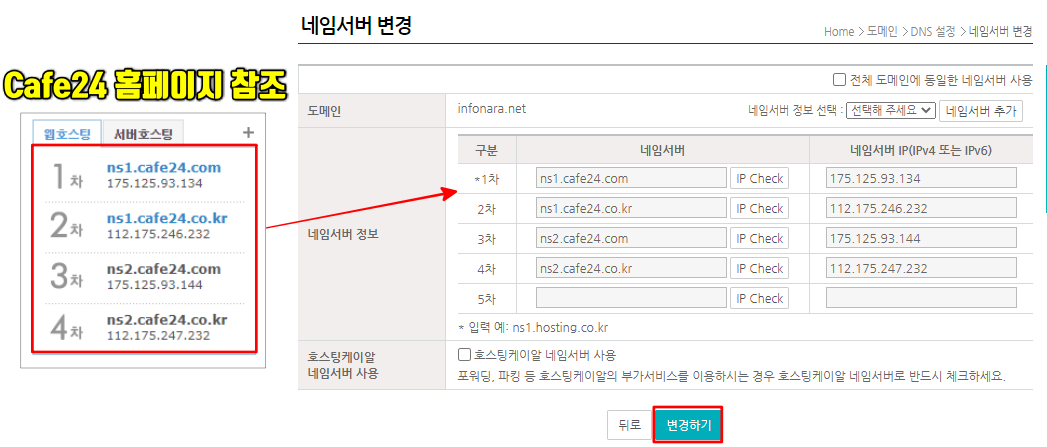Screen dimensions: 1047x447
Task: Focus the 2차 nameserver field ns1.cafe24.co.kr
Action: [x=631, y=208]
